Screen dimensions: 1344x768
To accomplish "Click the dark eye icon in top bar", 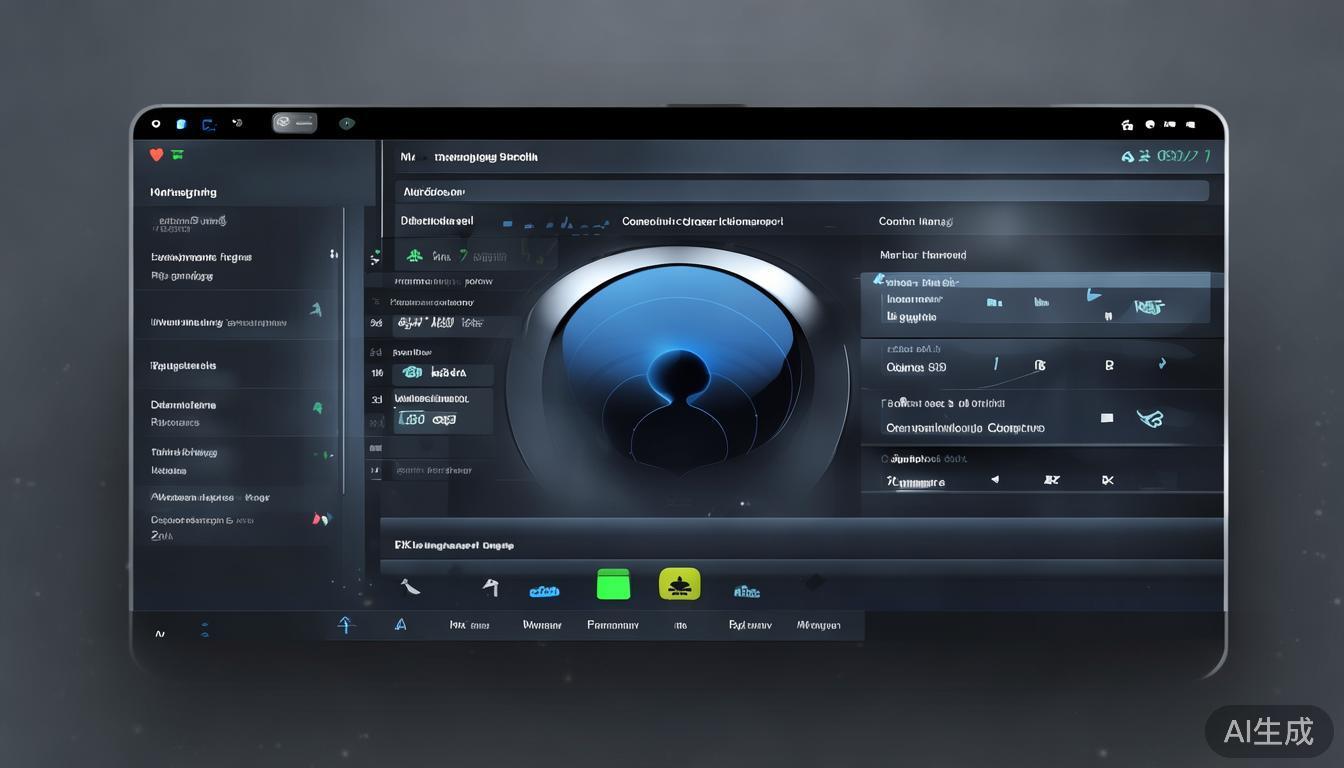I will coord(346,124).
